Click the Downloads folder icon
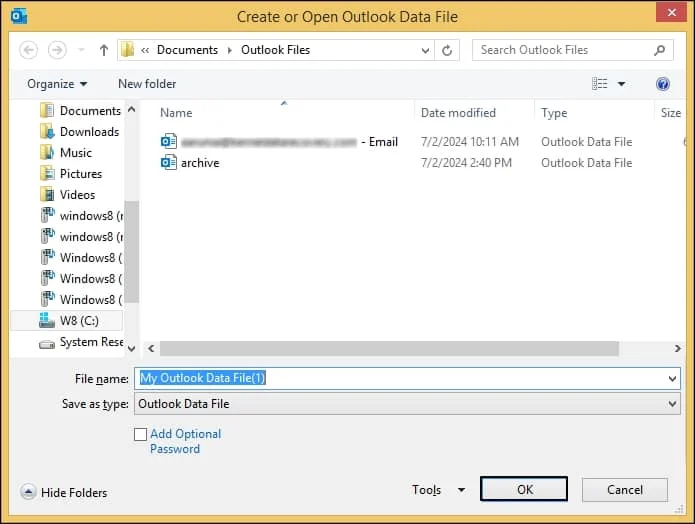Image resolution: width=695 pixels, height=524 pixels. click(47, 132)
